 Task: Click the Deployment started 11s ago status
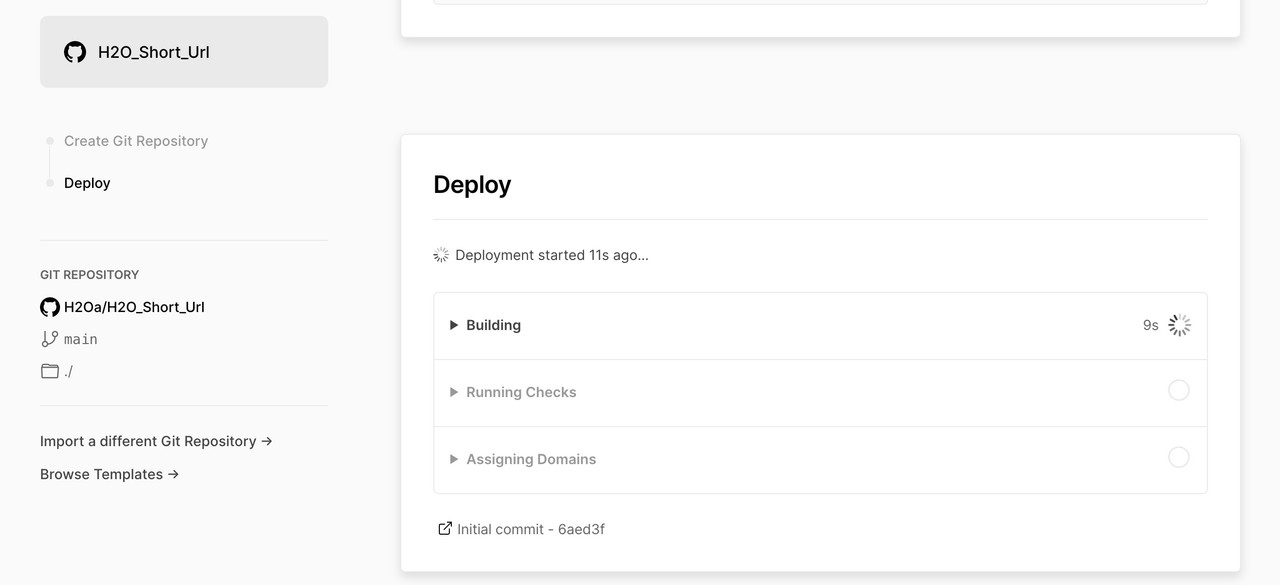(x=552, y=255)
